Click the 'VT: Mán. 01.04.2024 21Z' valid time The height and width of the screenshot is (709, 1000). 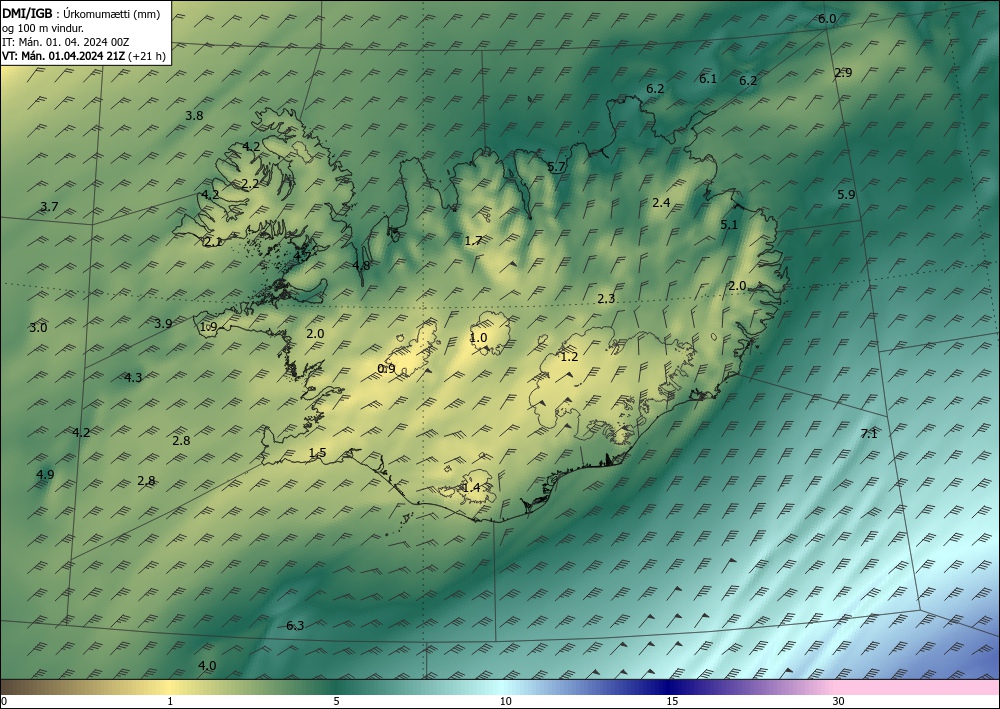coord(64,56)
